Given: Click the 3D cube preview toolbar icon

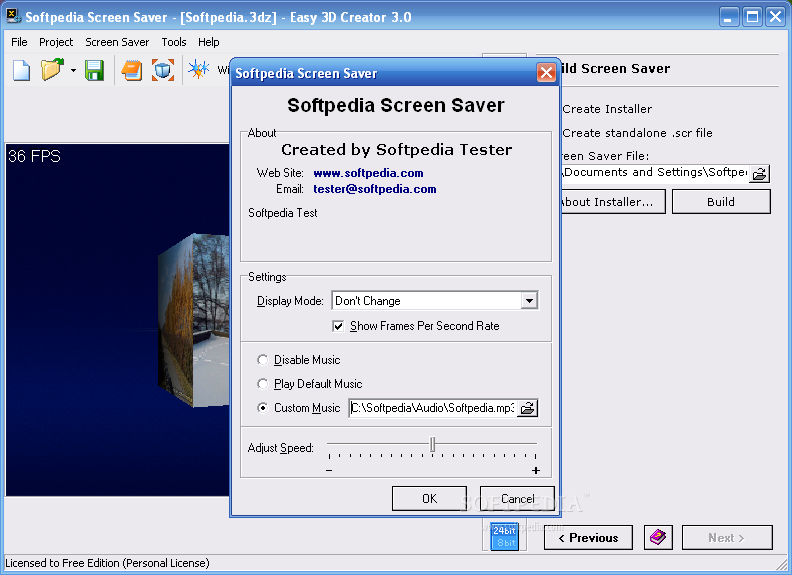Looking at the screenshot, I should (163, 70).
